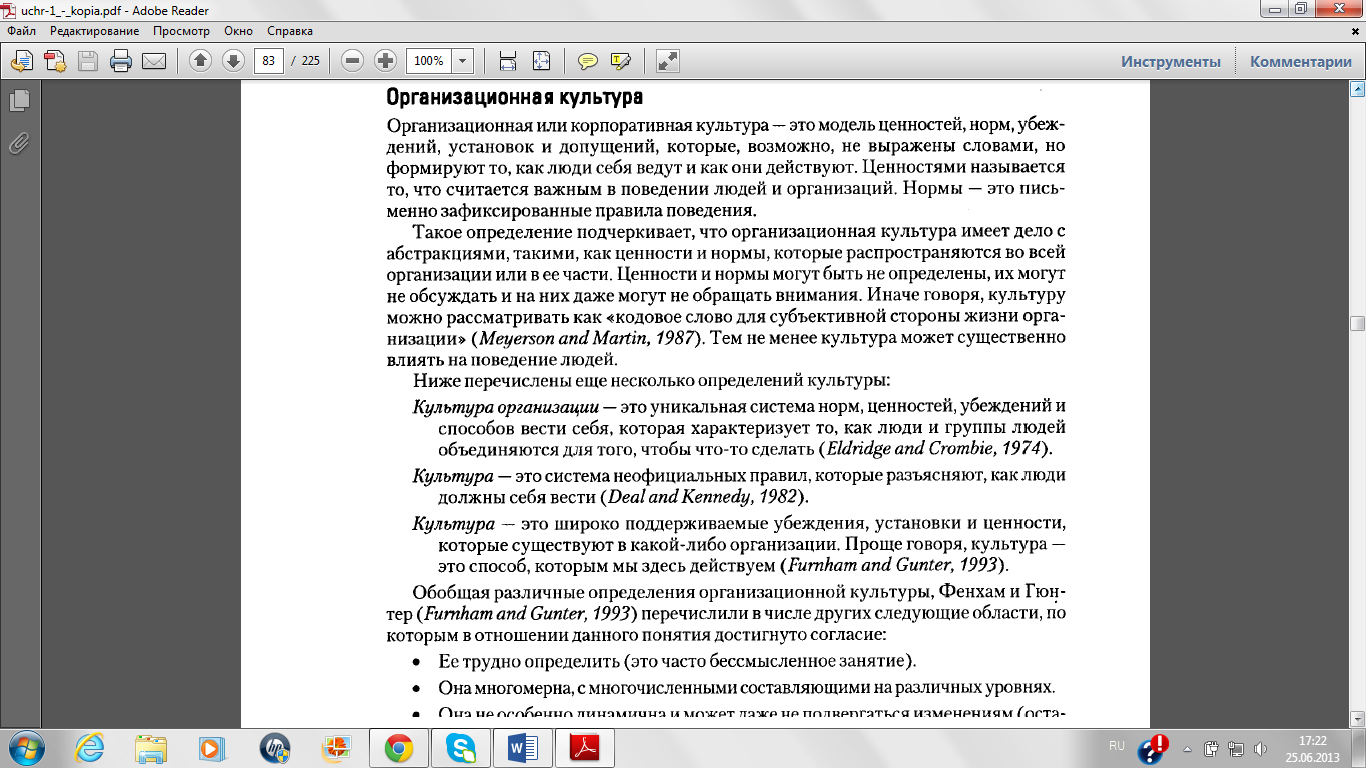Show attachments paperclip panel icon
The image size is (1366, 768).
19,143
